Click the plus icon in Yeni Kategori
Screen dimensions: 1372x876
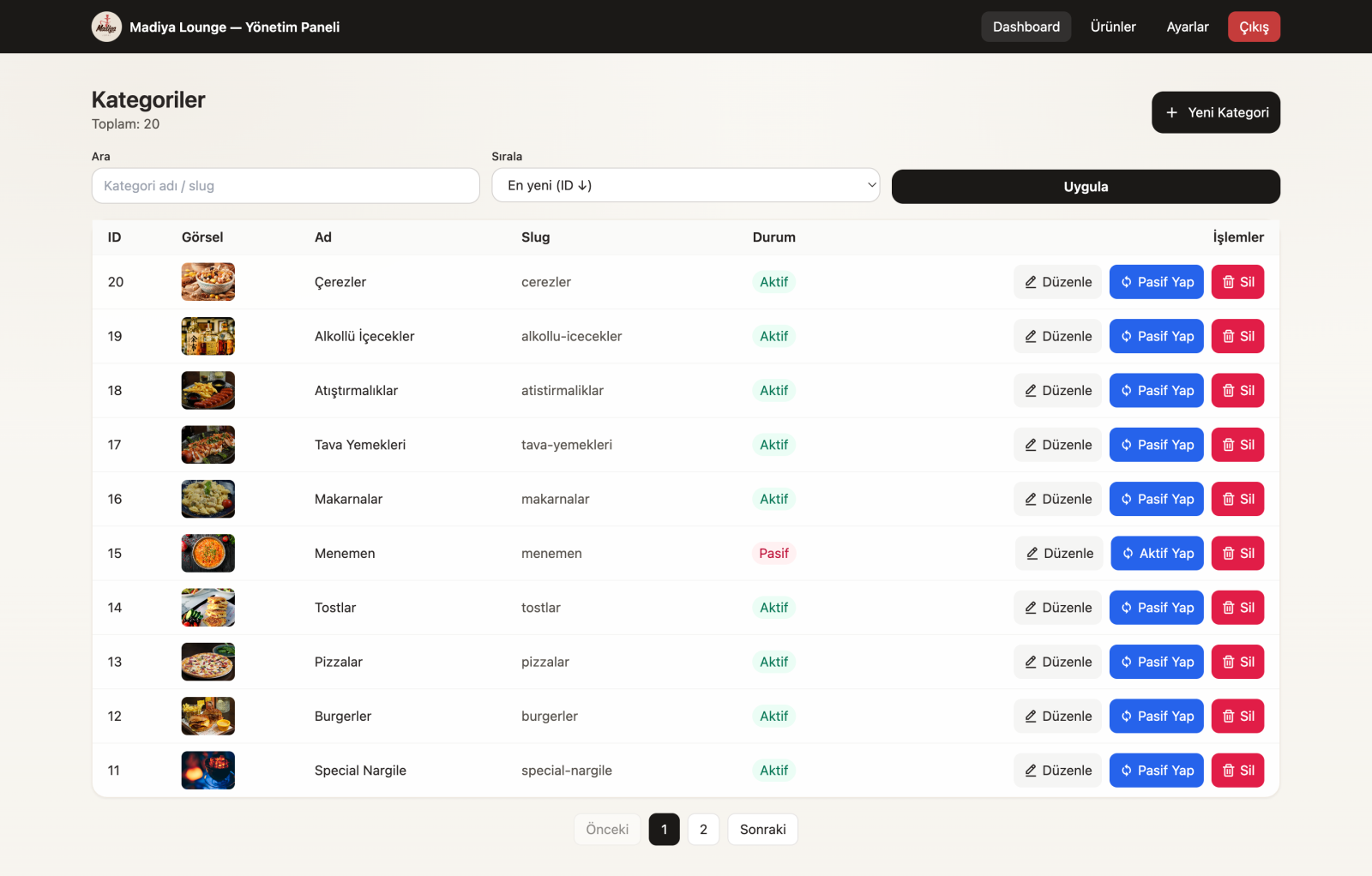click(x=1171, y=112)
